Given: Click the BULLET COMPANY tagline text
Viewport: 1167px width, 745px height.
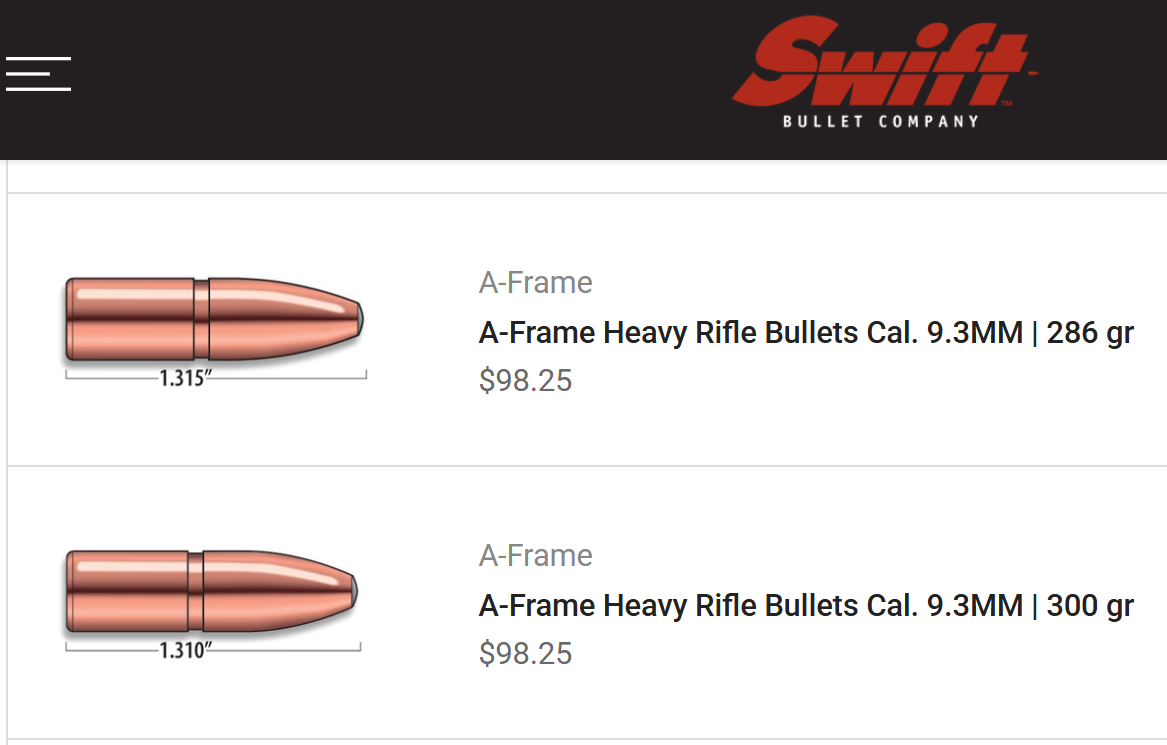Looking at the screenshot, I should point(881,122).
